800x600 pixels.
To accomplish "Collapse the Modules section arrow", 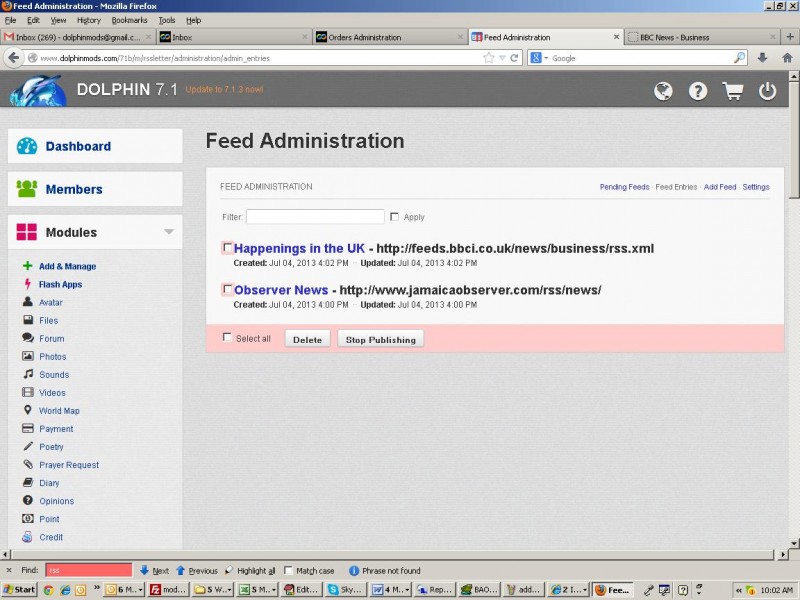I will click(169, 232).
